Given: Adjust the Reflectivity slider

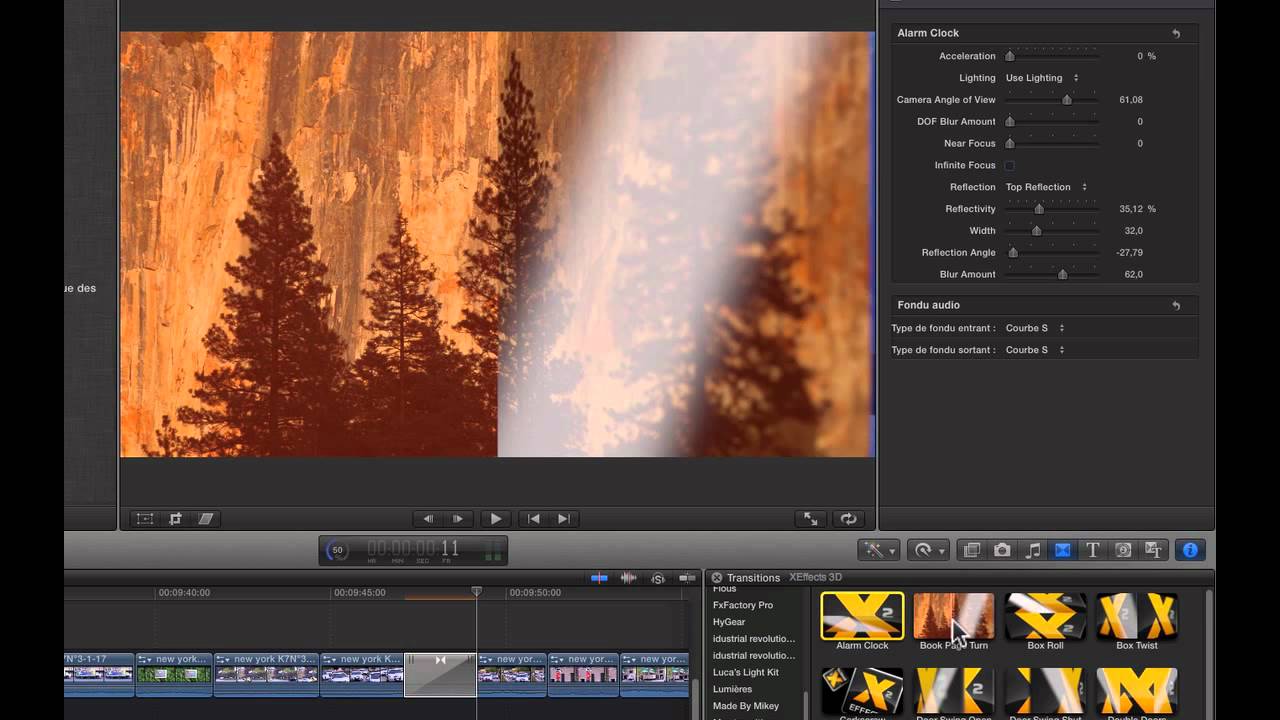Looking at the screenshot, I should [x=1039, y=209].
